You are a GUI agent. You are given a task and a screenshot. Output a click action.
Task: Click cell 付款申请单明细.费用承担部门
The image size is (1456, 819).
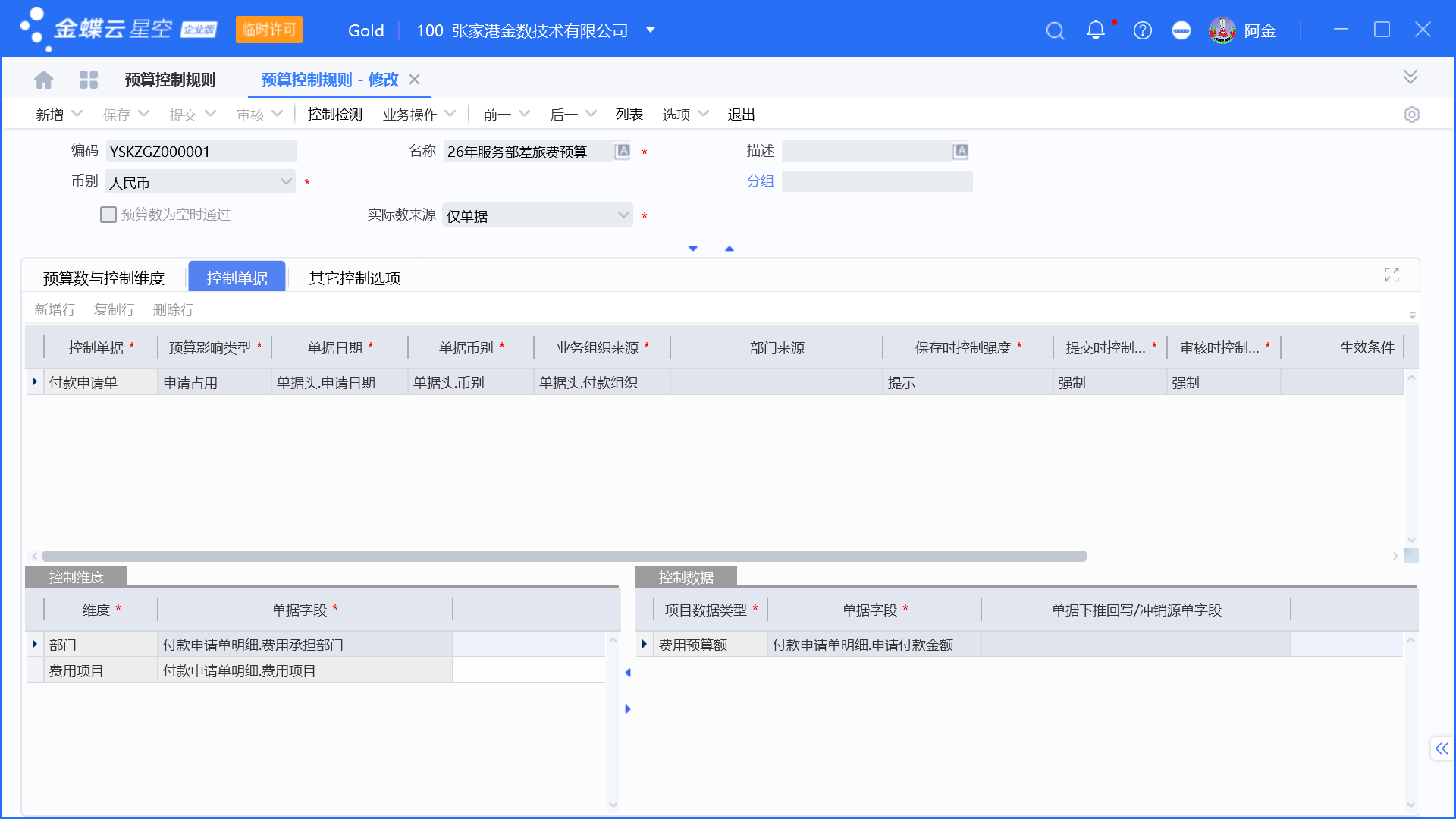coord(305,645)
